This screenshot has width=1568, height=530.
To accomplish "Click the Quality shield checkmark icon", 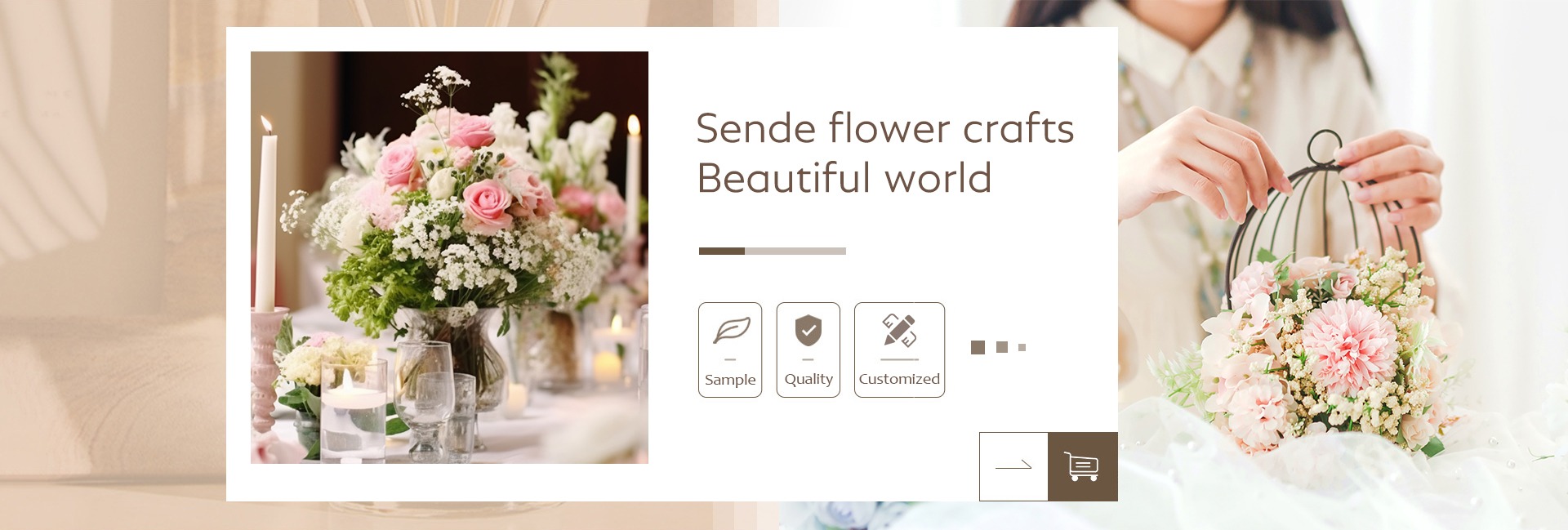I will click(x=808, y=331).
